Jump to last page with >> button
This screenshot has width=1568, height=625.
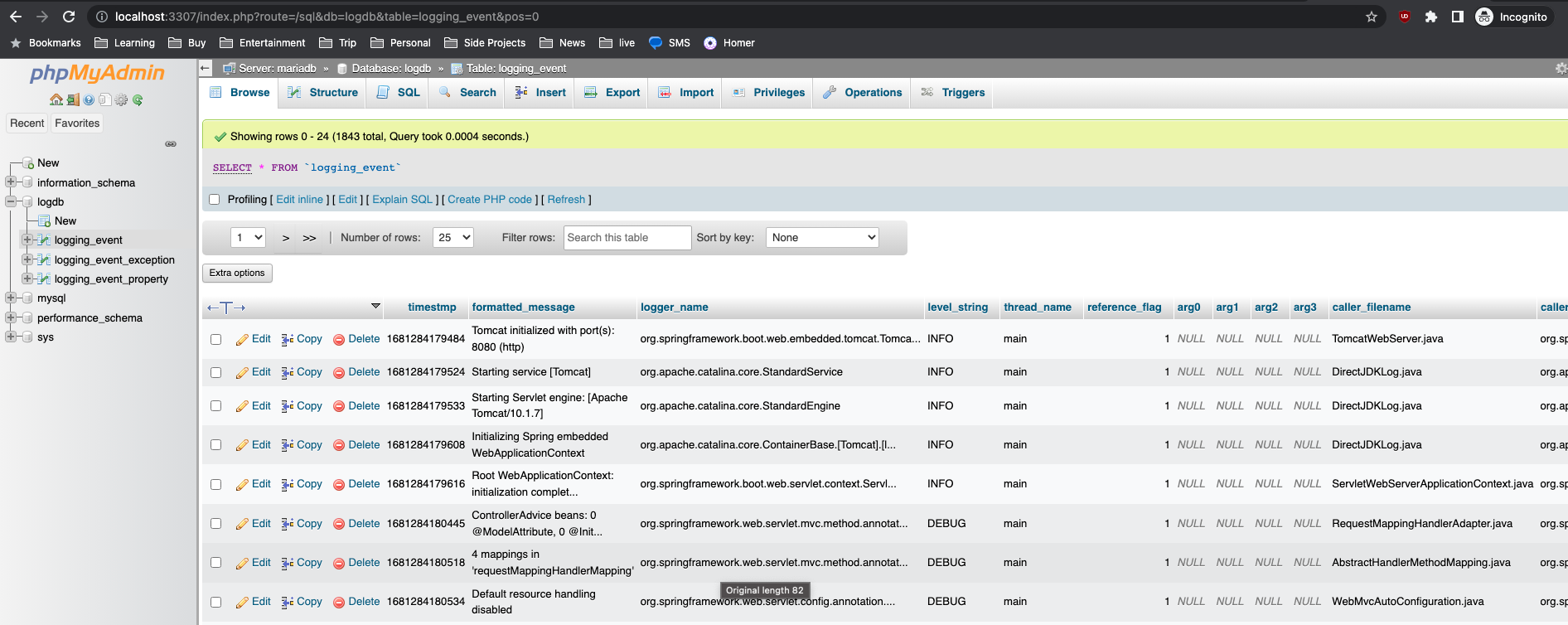click(x=309, y=238)
